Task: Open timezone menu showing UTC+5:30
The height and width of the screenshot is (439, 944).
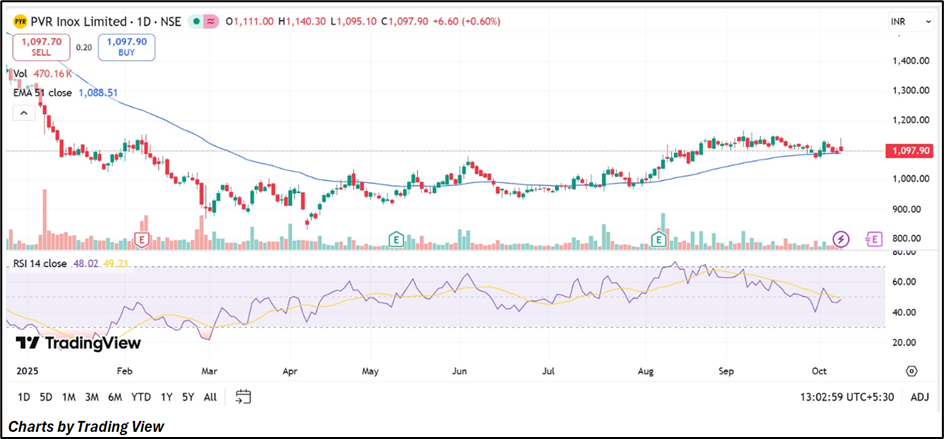Action: pyautogui.click(x=847, y=397)
